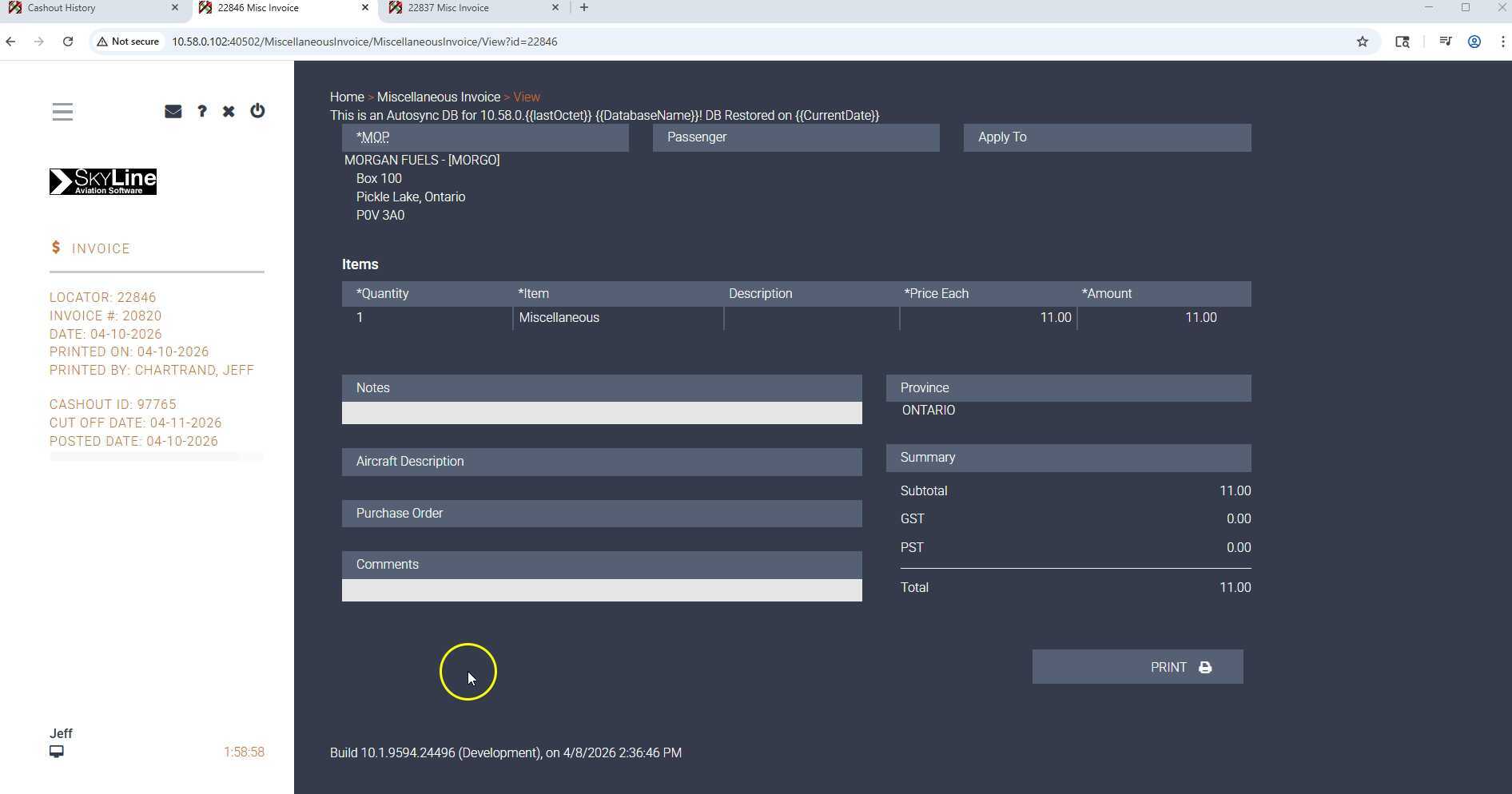Click the SkyLine Aviation Software logo

point(103,182)
